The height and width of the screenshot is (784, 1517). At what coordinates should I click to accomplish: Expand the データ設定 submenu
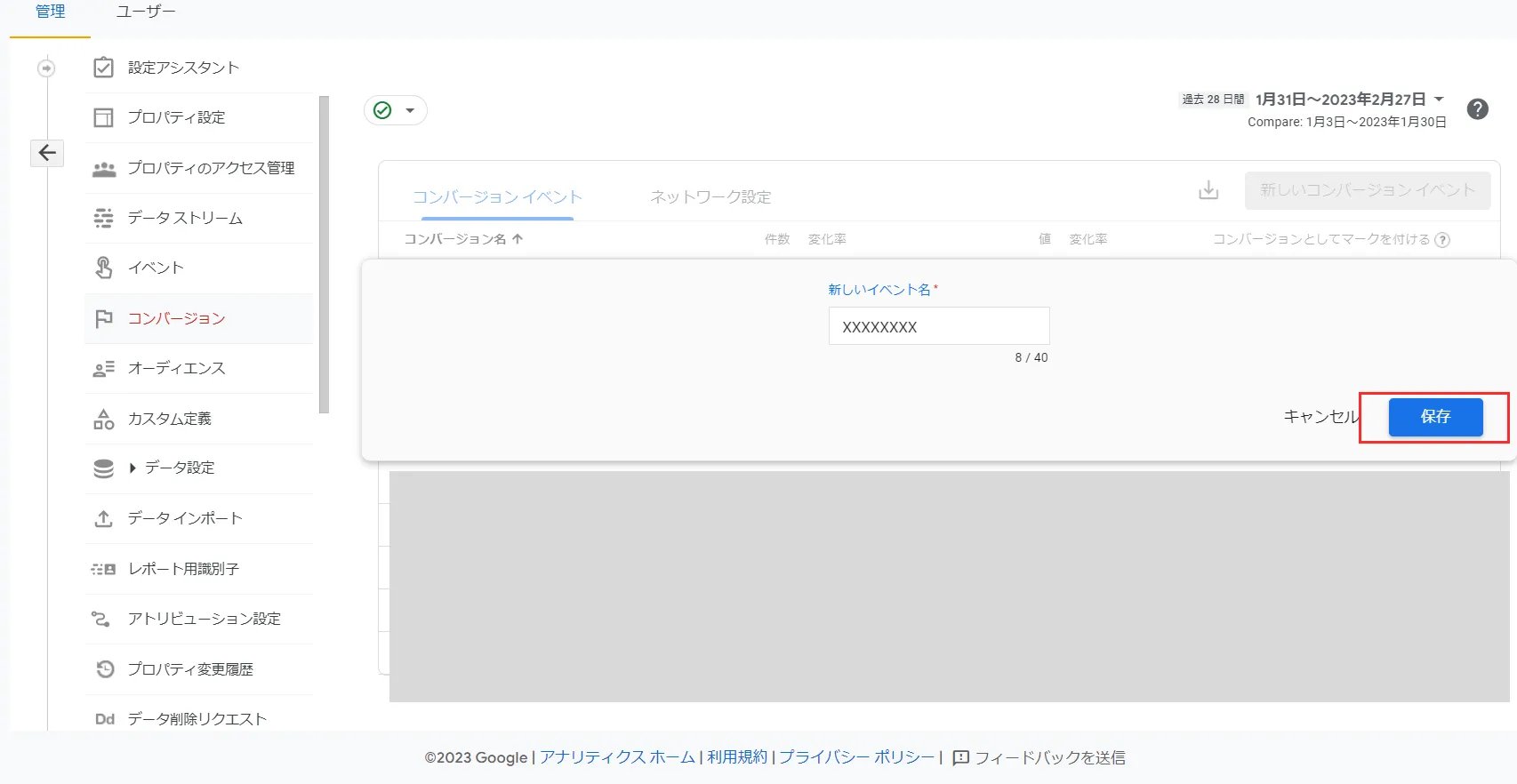click(132, 468)
